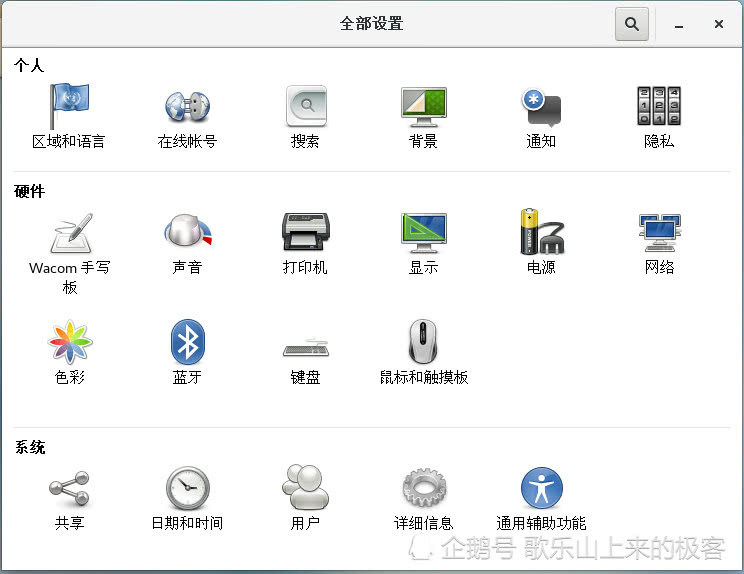Open Printers (打印机) icon
The width and height of the screenshot is (744, 574).
[306, 231]
